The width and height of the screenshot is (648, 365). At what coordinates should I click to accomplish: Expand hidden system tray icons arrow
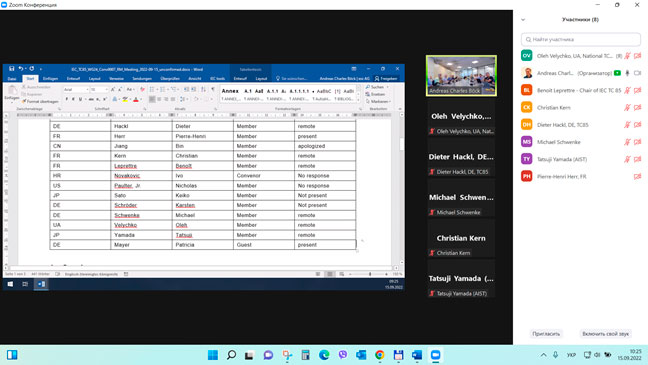click(543, 355)
